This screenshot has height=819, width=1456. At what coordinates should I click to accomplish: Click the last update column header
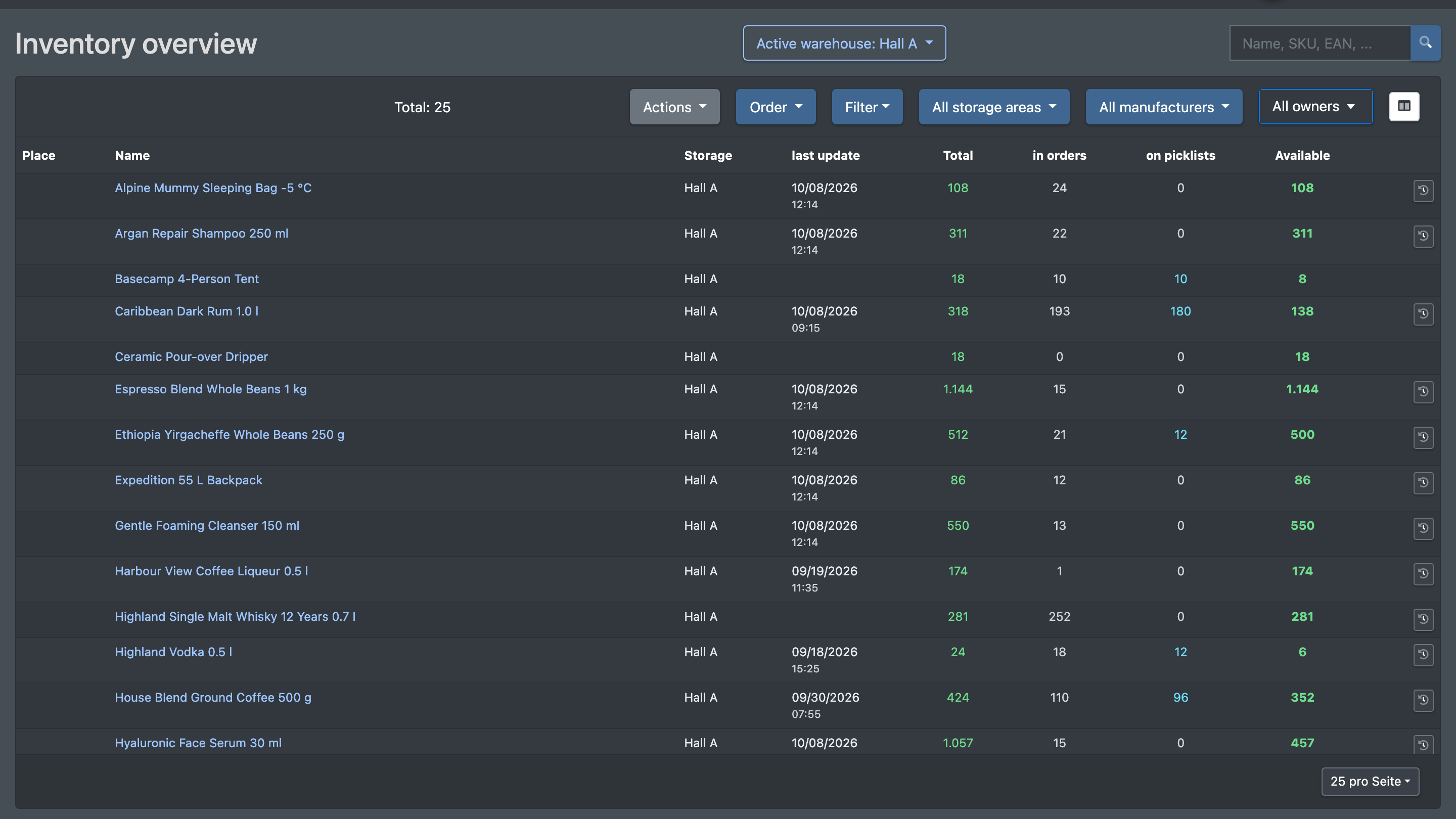coord(825,155)
